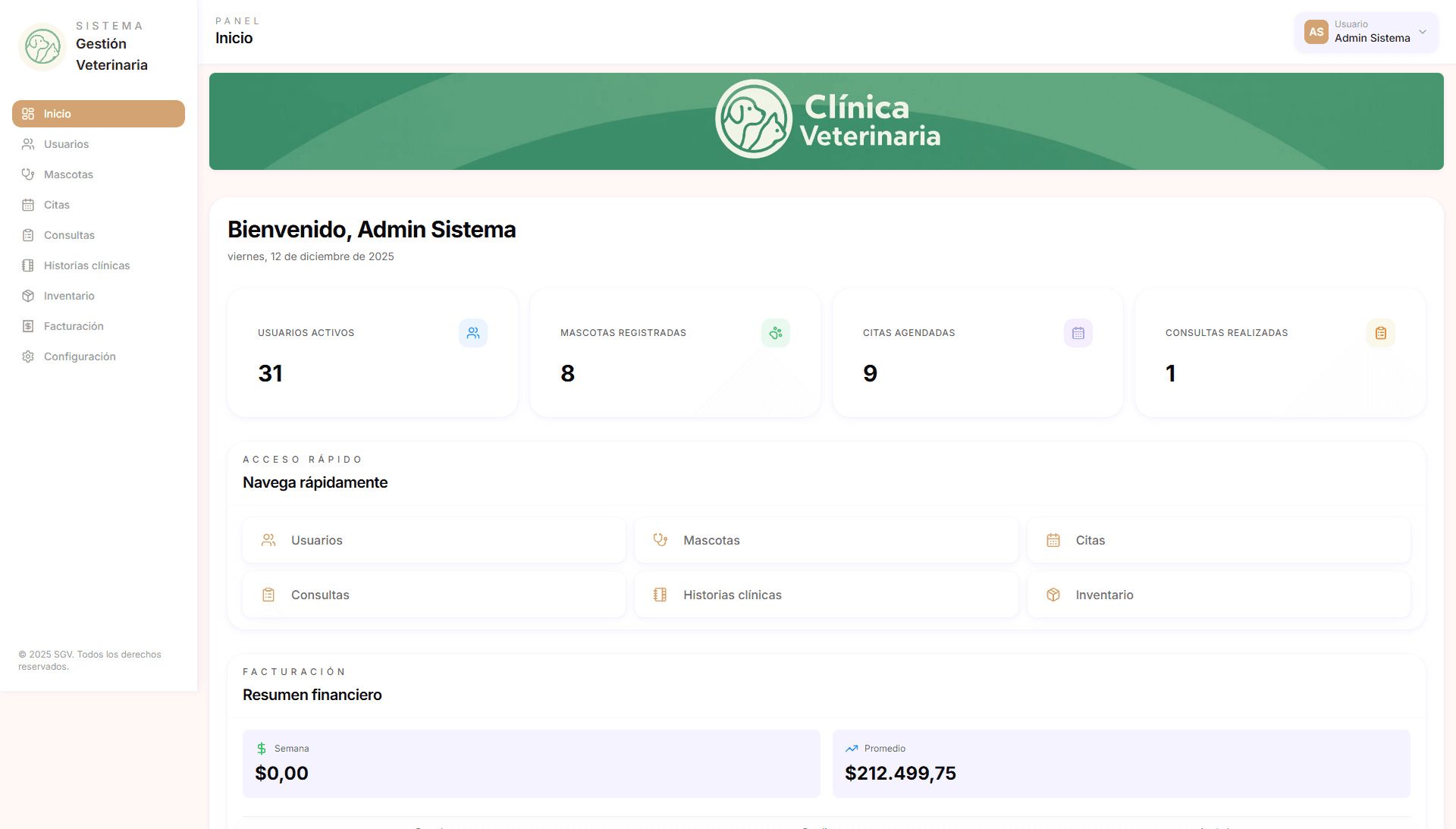Click the calendar icon on Citas Agendadas card
This screenshot has width=1456, height=829.
point(1078,333)
